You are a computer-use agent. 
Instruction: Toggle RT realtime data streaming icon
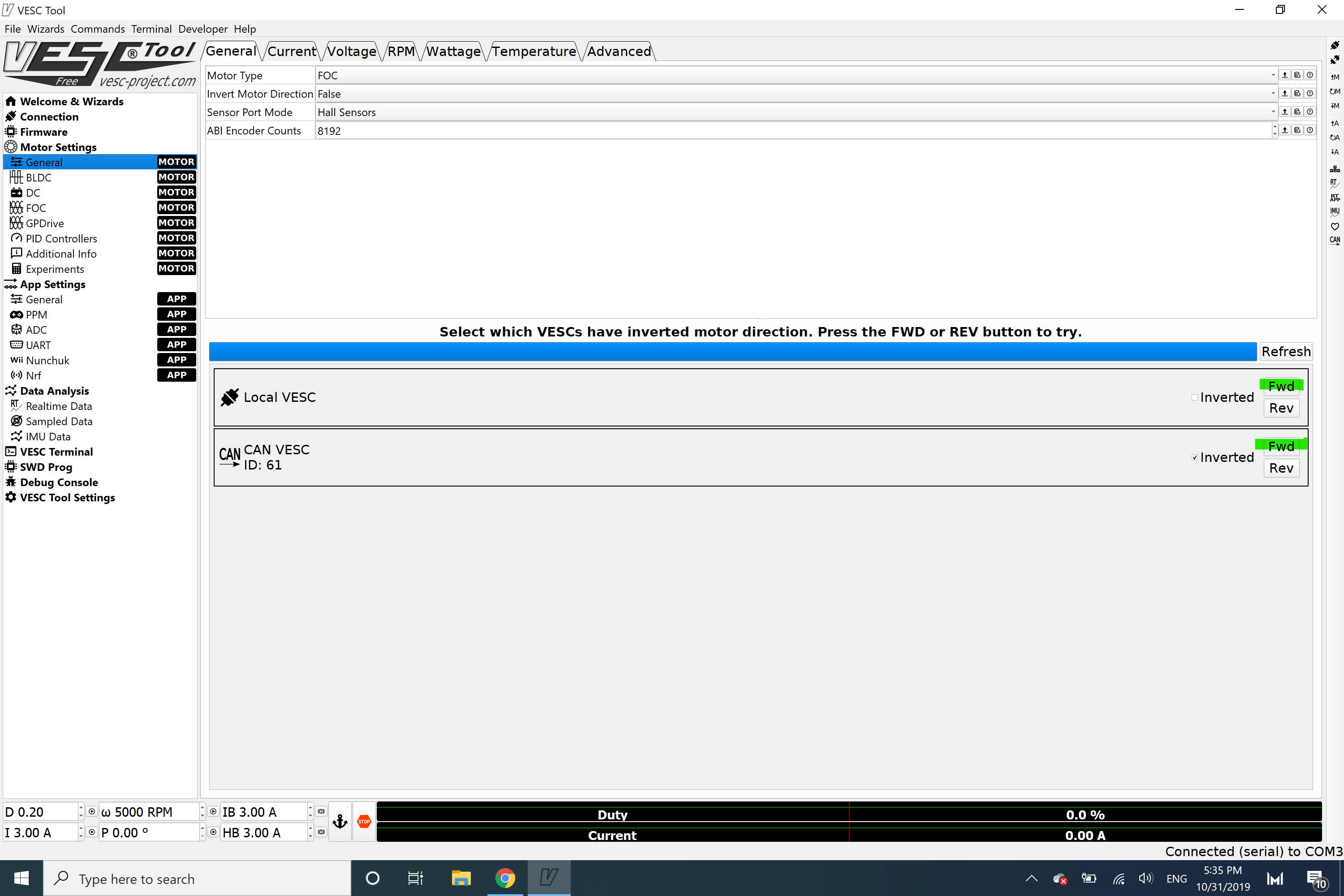click(1334, 183)
